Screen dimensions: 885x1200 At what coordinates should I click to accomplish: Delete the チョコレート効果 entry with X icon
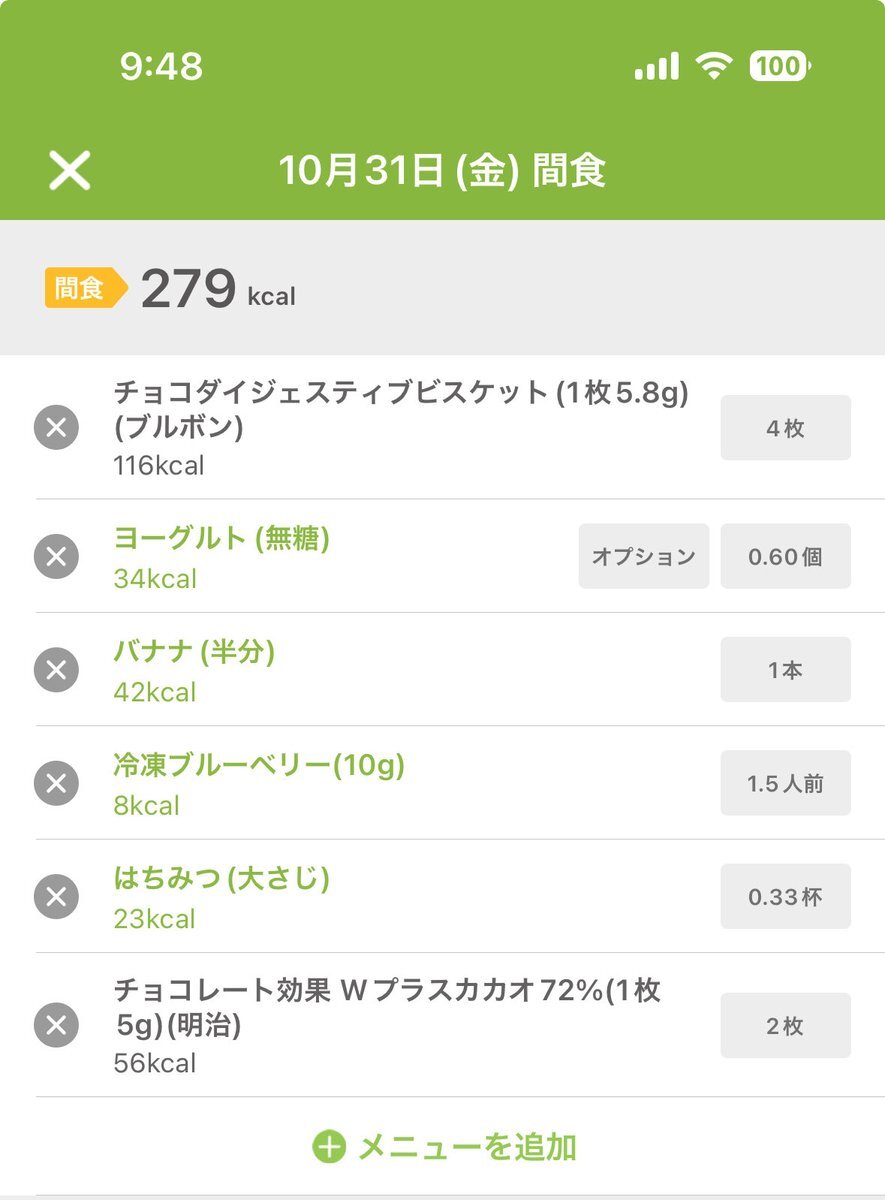point(56,1025)
